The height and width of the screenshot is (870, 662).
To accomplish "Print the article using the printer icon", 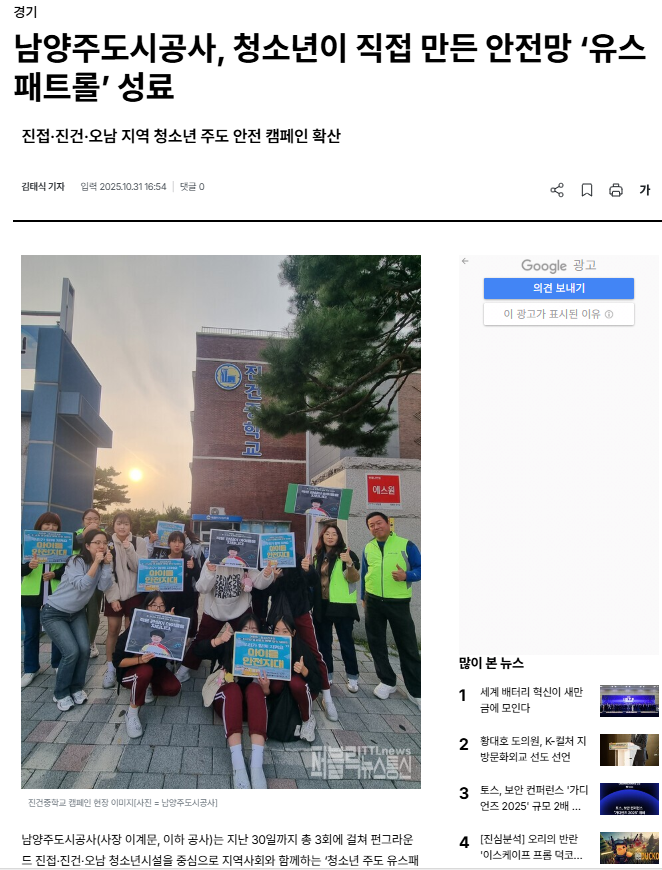I will coord(616,190).
